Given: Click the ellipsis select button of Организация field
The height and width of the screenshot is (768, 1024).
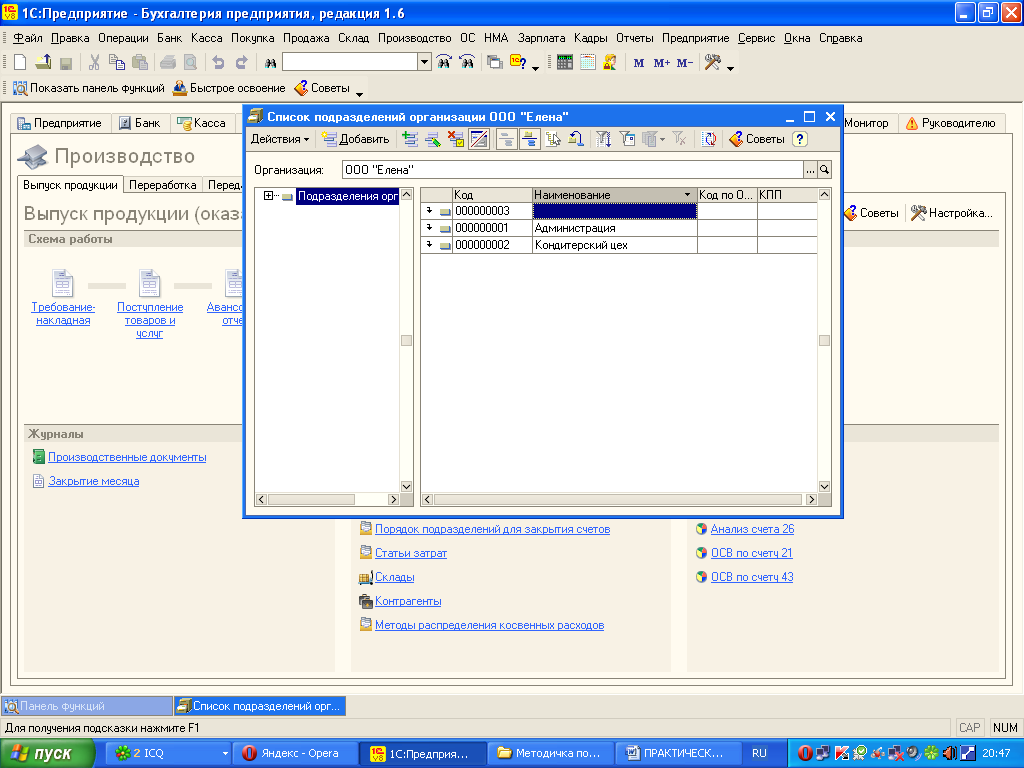Looking at the screenshot, I should click(x=810, y=170).
